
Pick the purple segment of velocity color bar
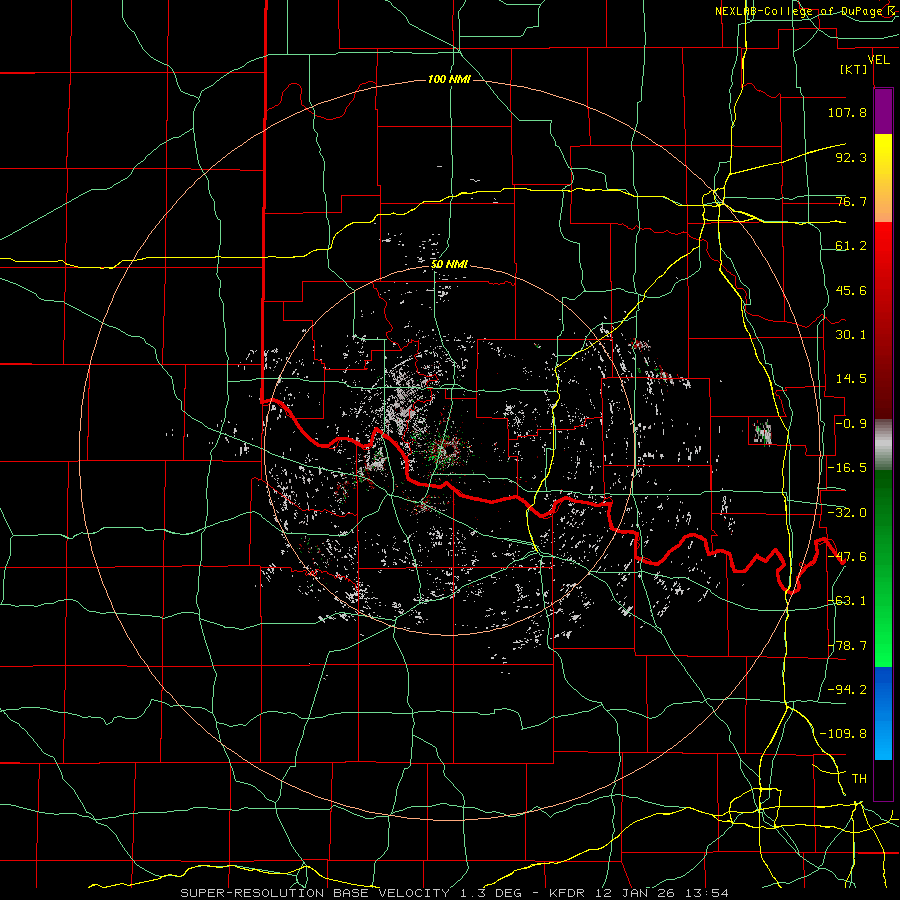(x=883, y=111)
